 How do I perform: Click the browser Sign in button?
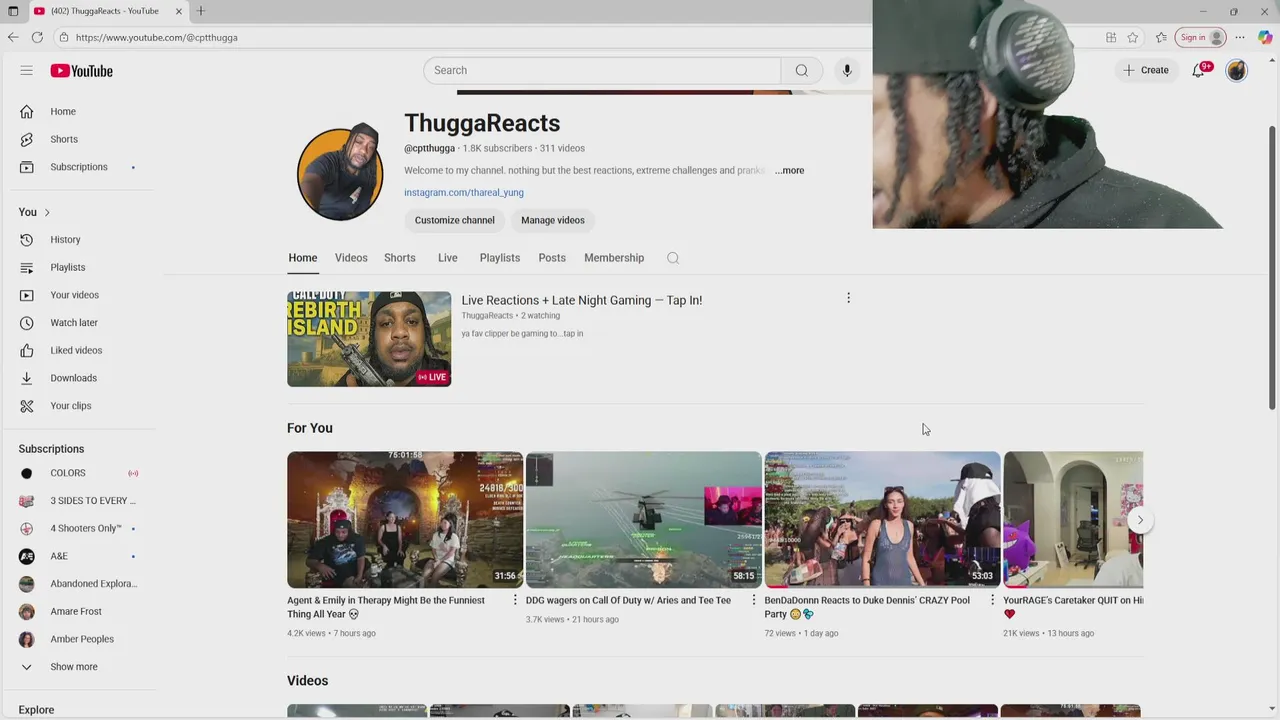pyautogui.click(x=1201, y=37)
